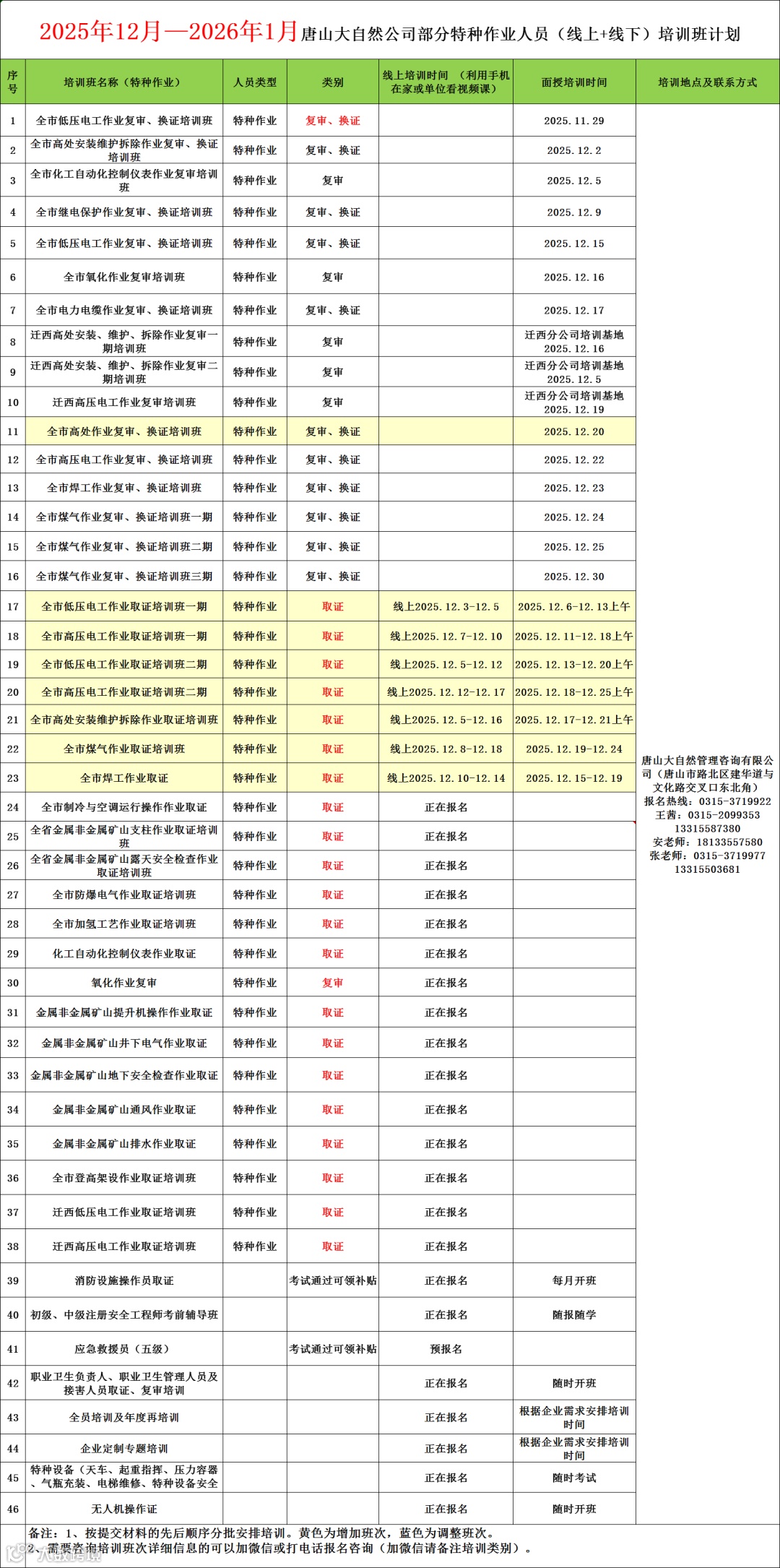Screen dimensions: 780x1568
Task: Click the title 2025年12月—2026年1月
Action: [168, 31]
